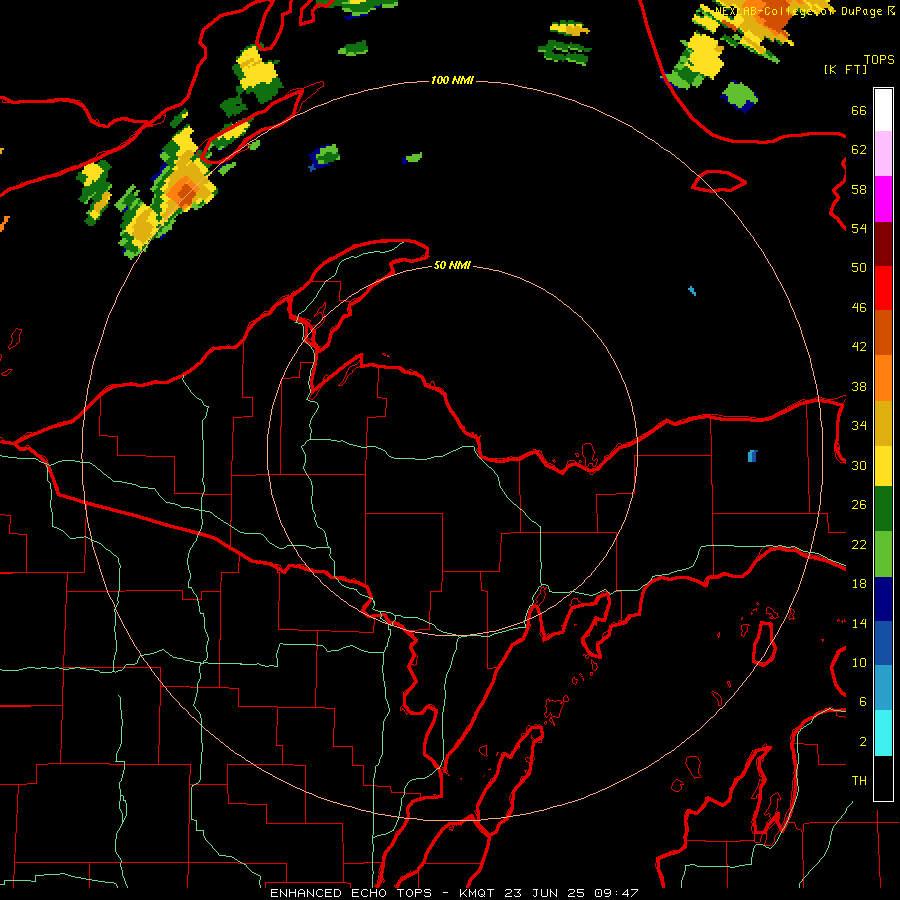The height and width of the screenshot is (900, 900).
Task: Click the black threshold swatch at legend bottom
Action: point(883,778)
